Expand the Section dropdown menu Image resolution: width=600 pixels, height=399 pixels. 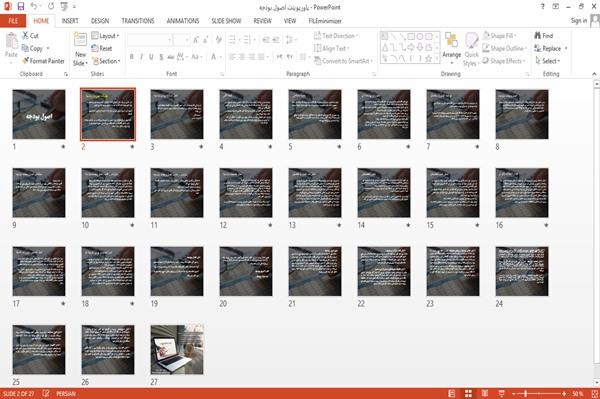coord(106,61)
